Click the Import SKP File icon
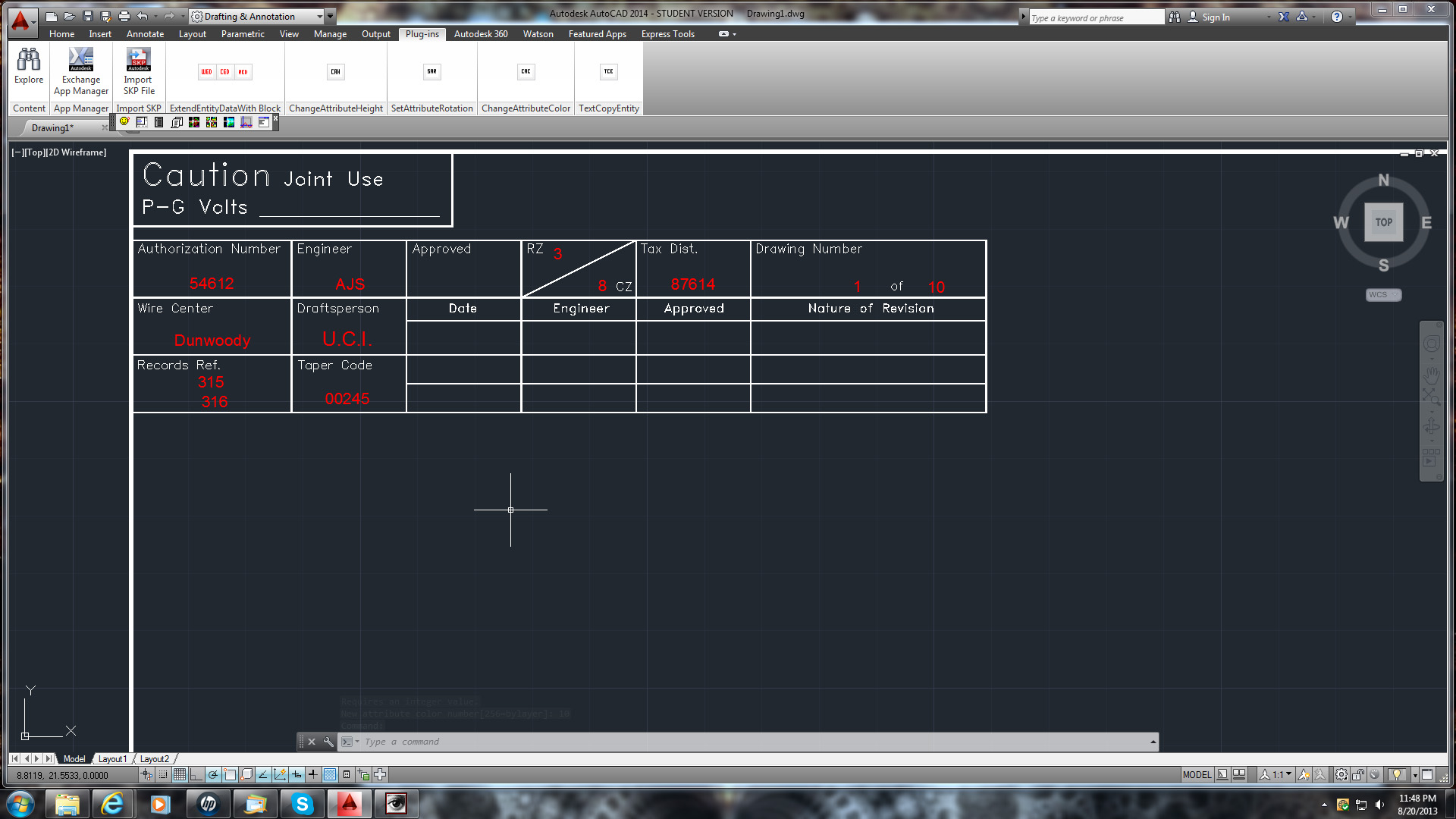The image size is (1456, 819). pos(138,60)
